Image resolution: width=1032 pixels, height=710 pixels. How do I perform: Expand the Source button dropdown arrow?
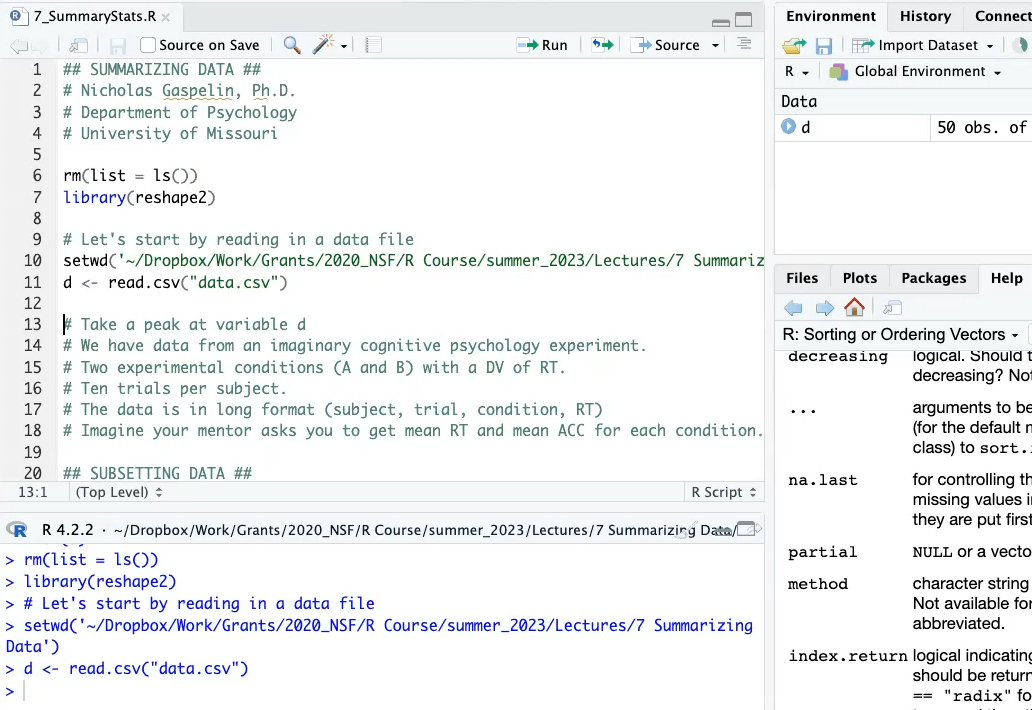[x=715, y=45]
